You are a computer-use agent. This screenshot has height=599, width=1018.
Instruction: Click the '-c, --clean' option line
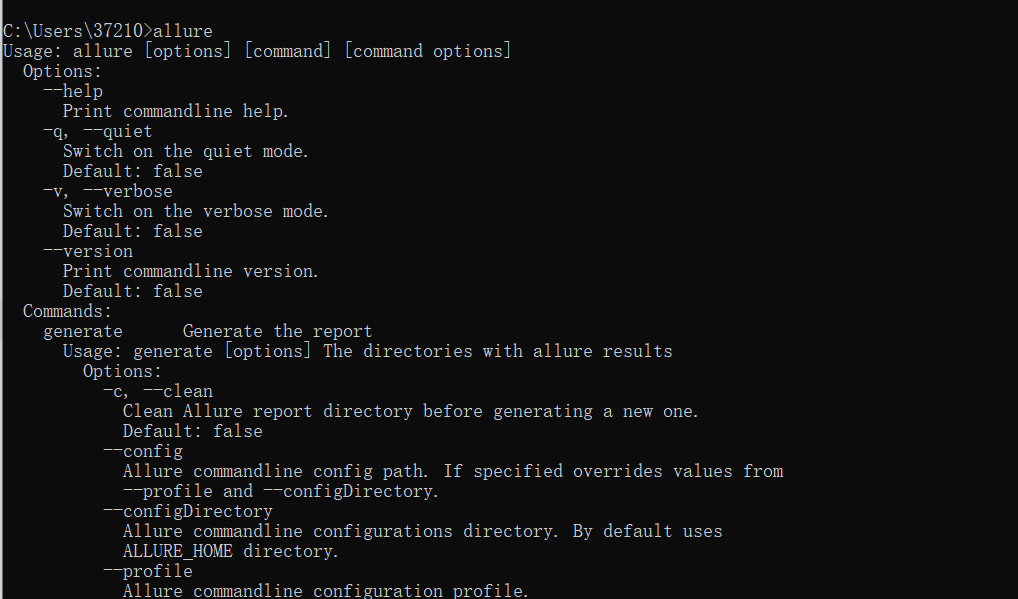158,391
